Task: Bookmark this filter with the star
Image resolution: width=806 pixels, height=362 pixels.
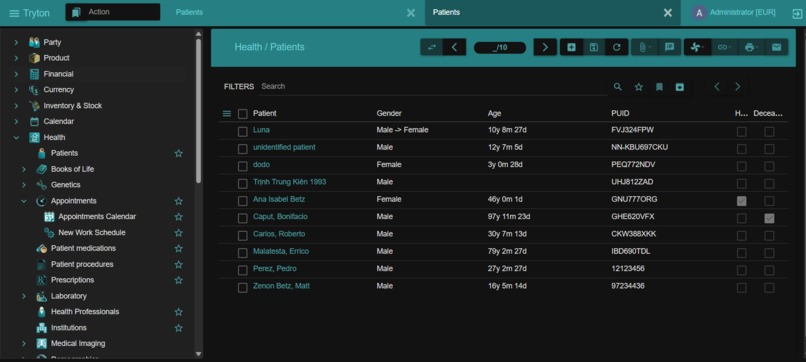Action: [x=638, y=87]
